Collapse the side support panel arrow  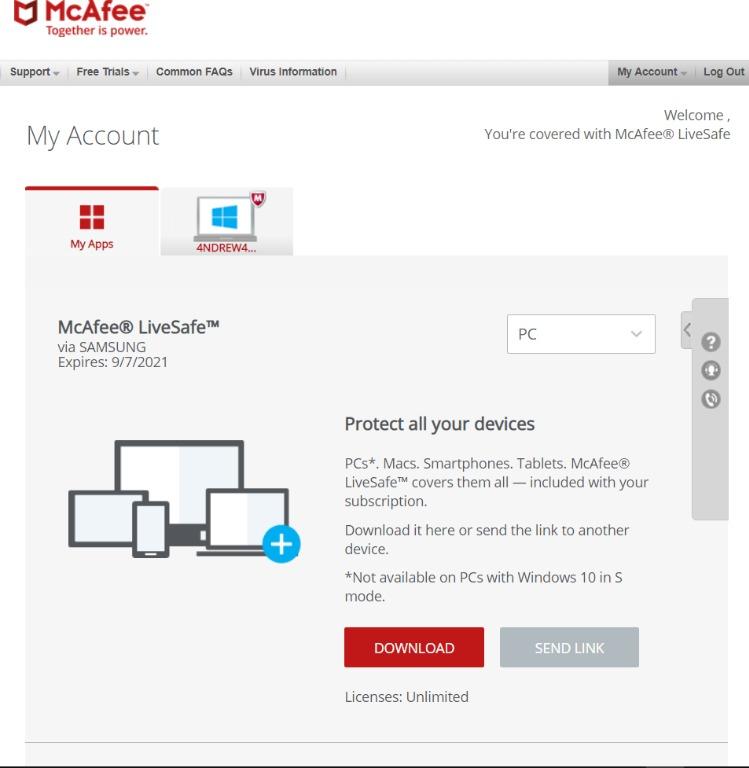tap(687, 330)
